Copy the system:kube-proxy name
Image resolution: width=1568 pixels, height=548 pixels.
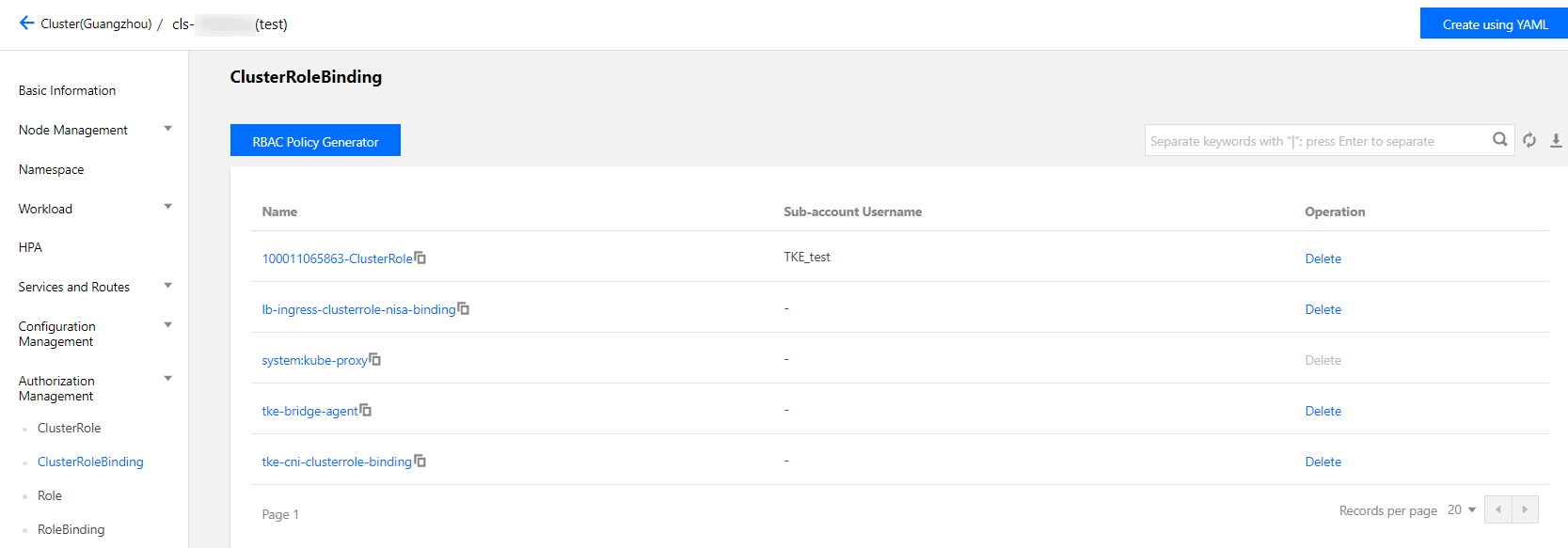[x=375, y=359]
